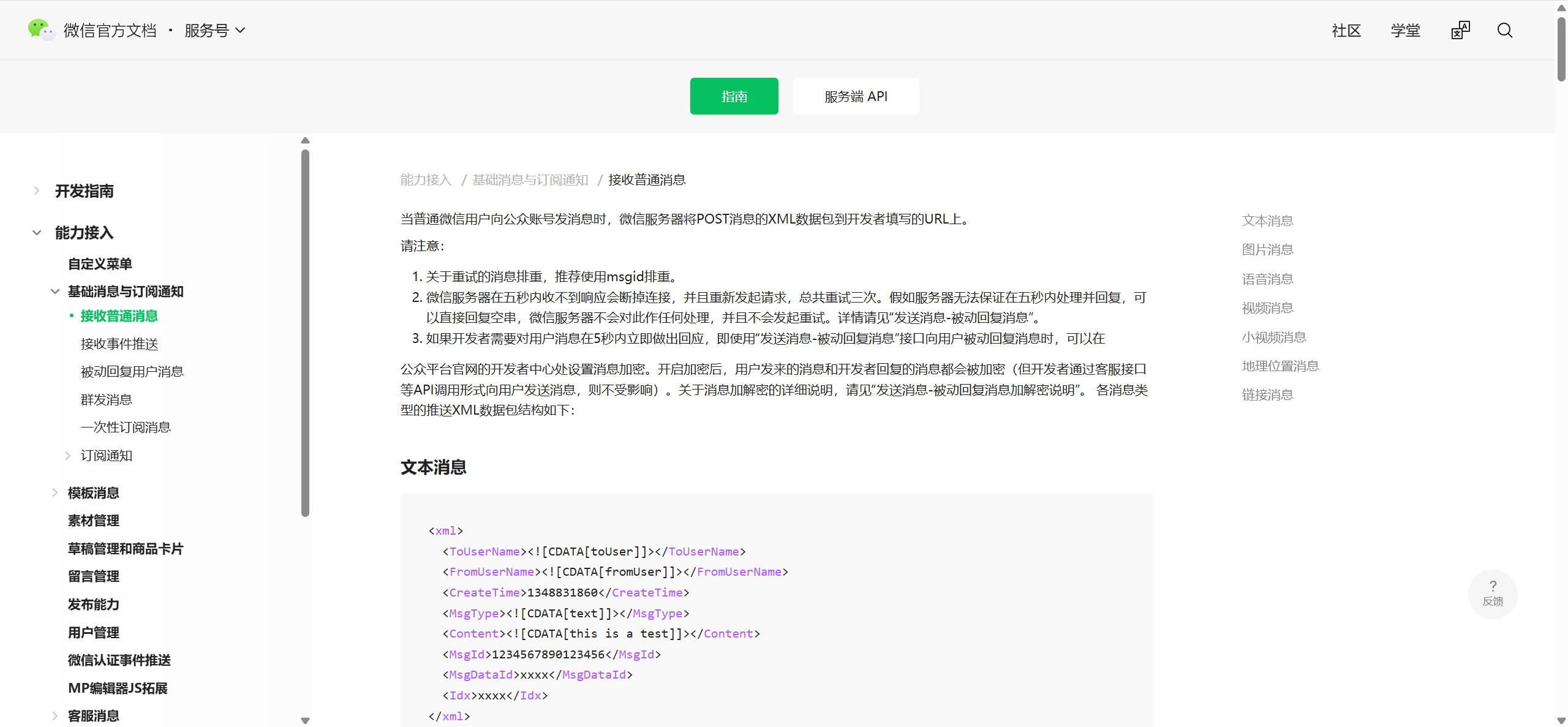Select 接收普通消息 in sidebar
Image resolution: width=1568 pixels, height=727 pixels.
point(119,316)
